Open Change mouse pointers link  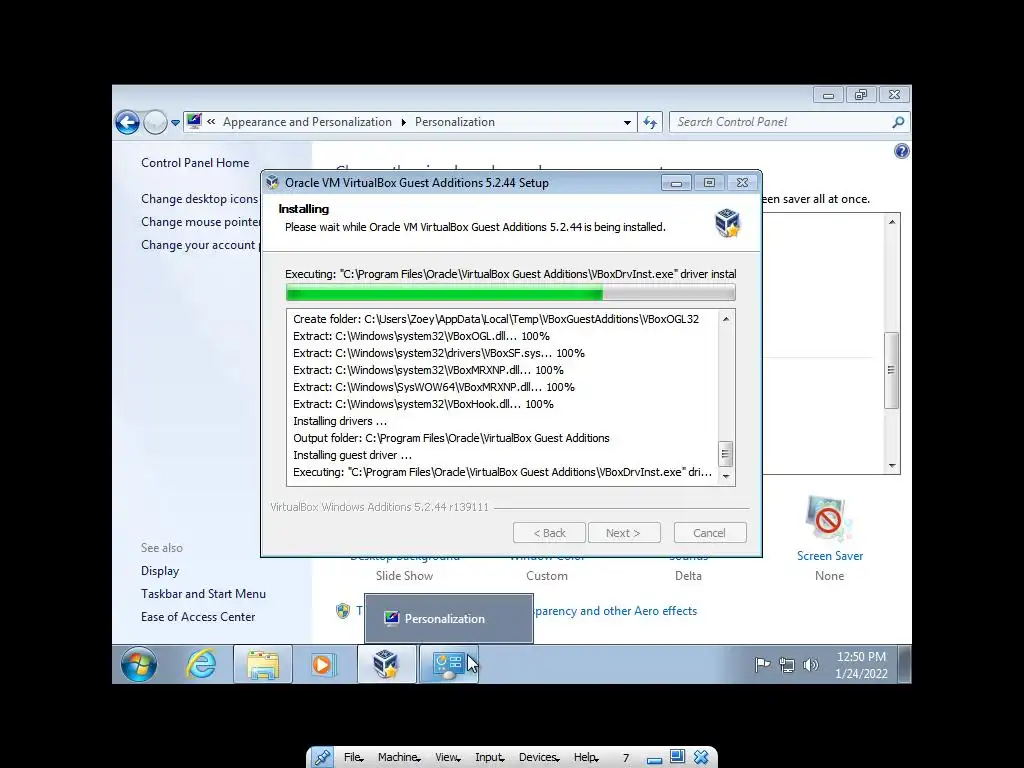click(200, 222)
